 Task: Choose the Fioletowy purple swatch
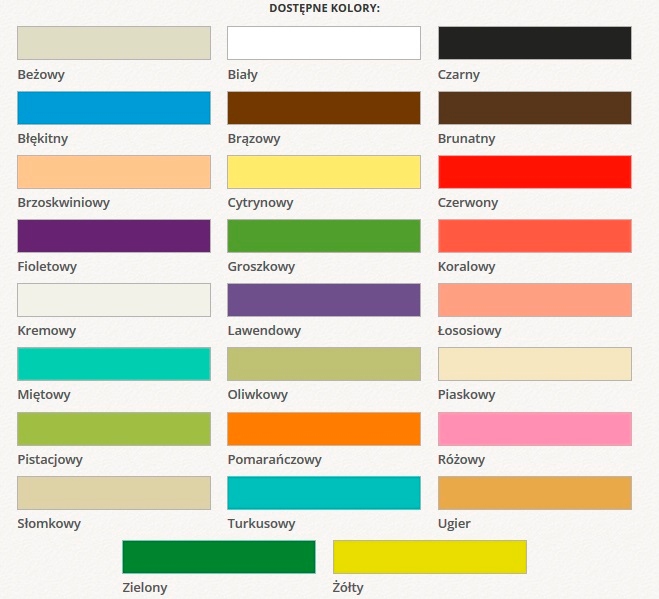(x=114, y=236)
